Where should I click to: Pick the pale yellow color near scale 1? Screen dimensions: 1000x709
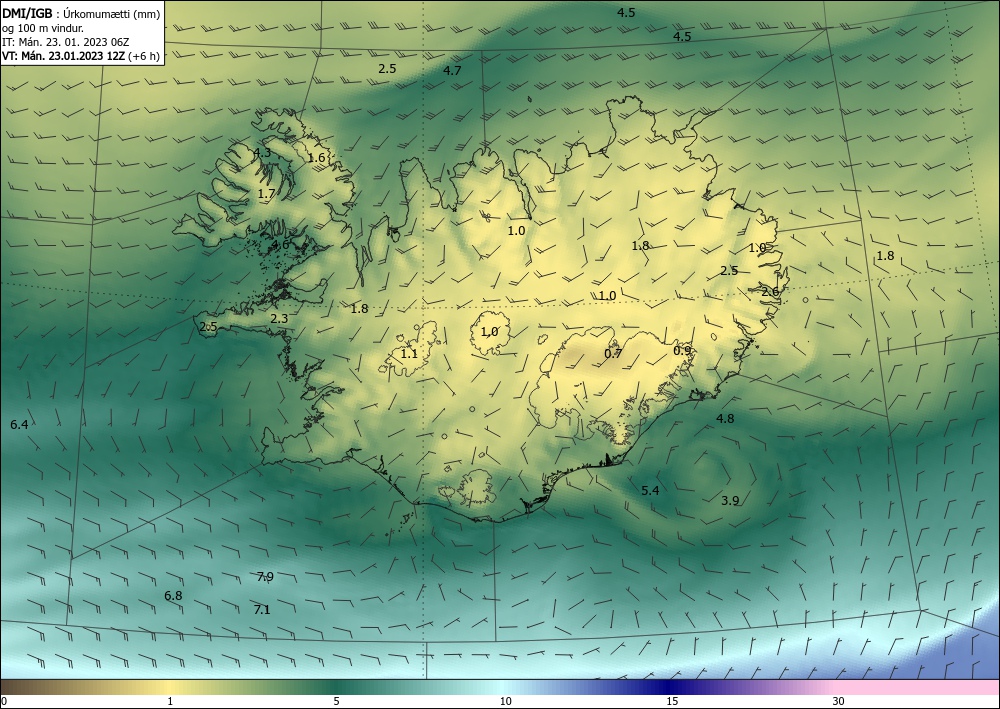pyautogui.click(x=169, y=687)
